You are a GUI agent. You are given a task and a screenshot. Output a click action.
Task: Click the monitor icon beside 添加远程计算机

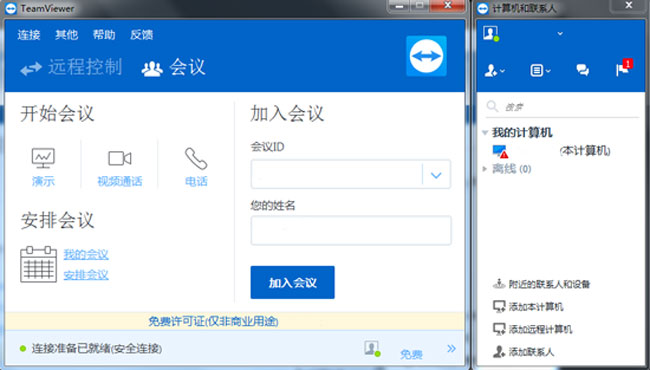(499, 329)
